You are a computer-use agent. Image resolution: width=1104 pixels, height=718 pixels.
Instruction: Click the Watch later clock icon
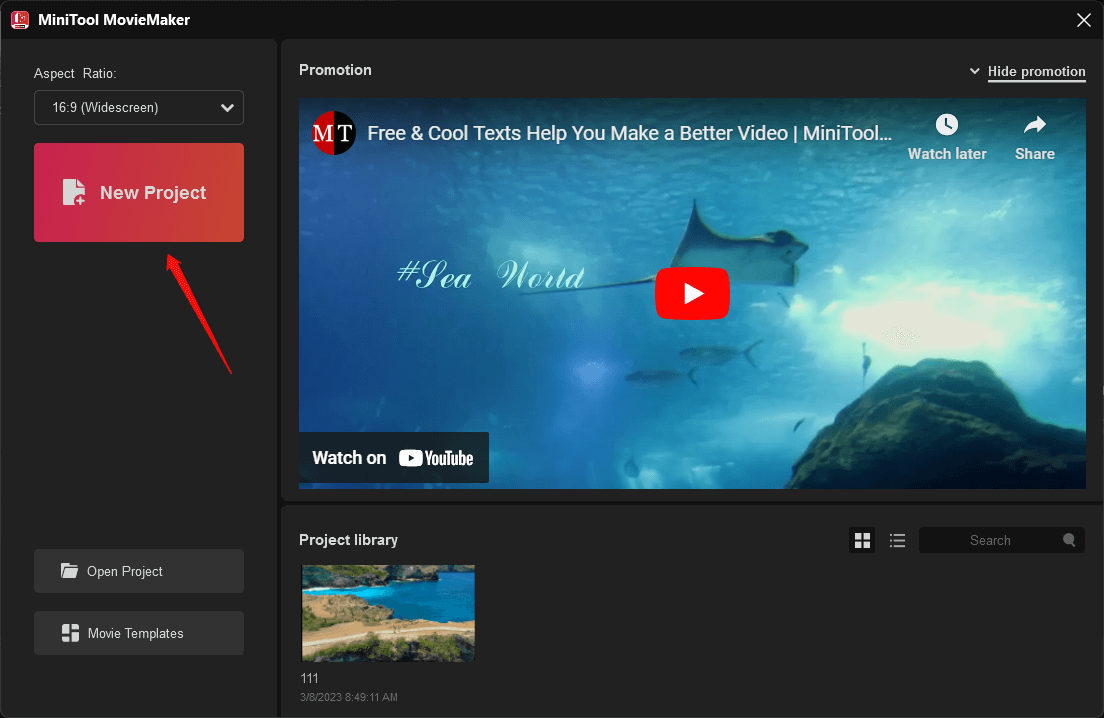point(946,125)
